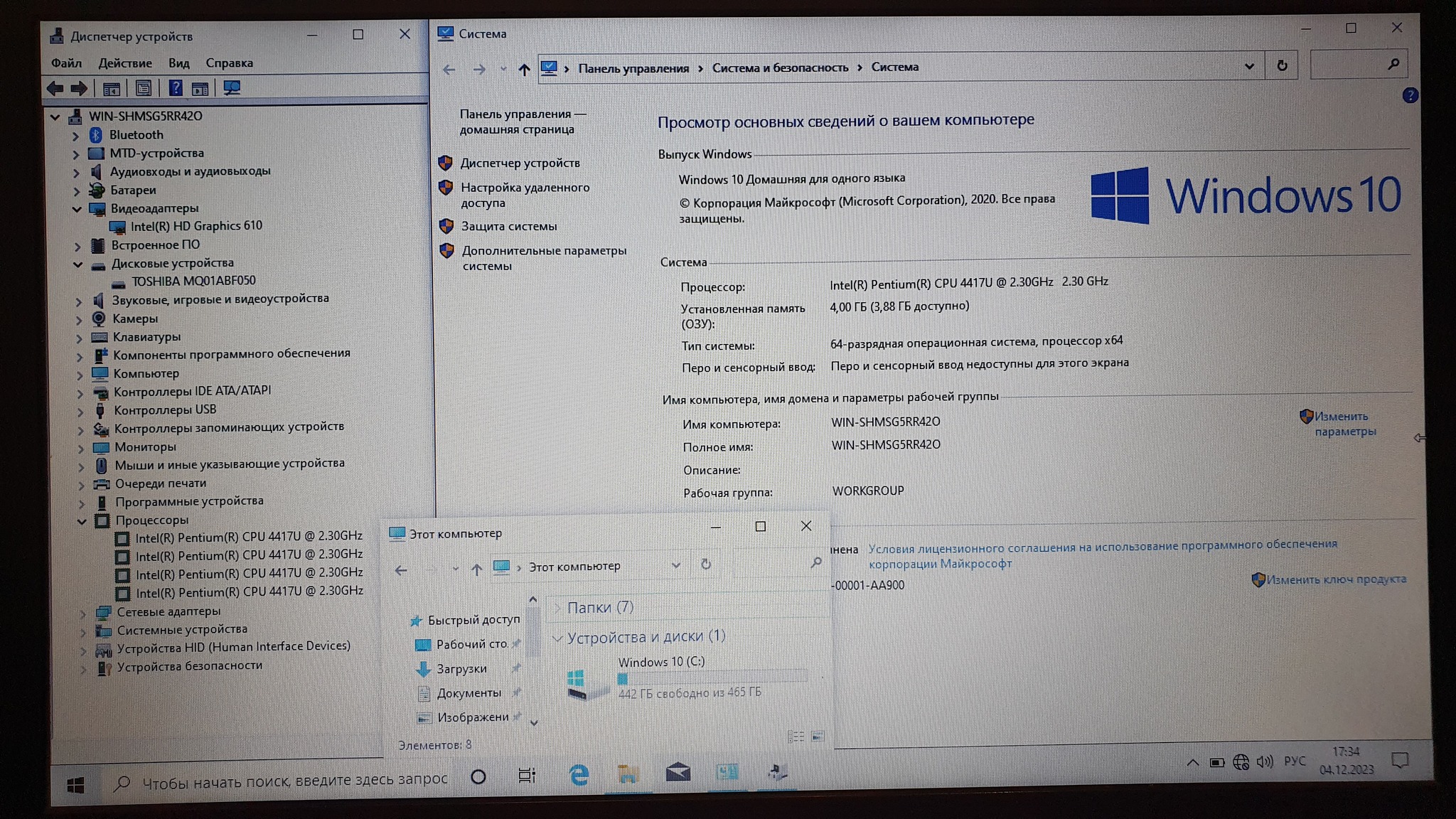Open Microsoft Edge from the taskbar
1456x819 pixels.
click(x=579, y=774)
